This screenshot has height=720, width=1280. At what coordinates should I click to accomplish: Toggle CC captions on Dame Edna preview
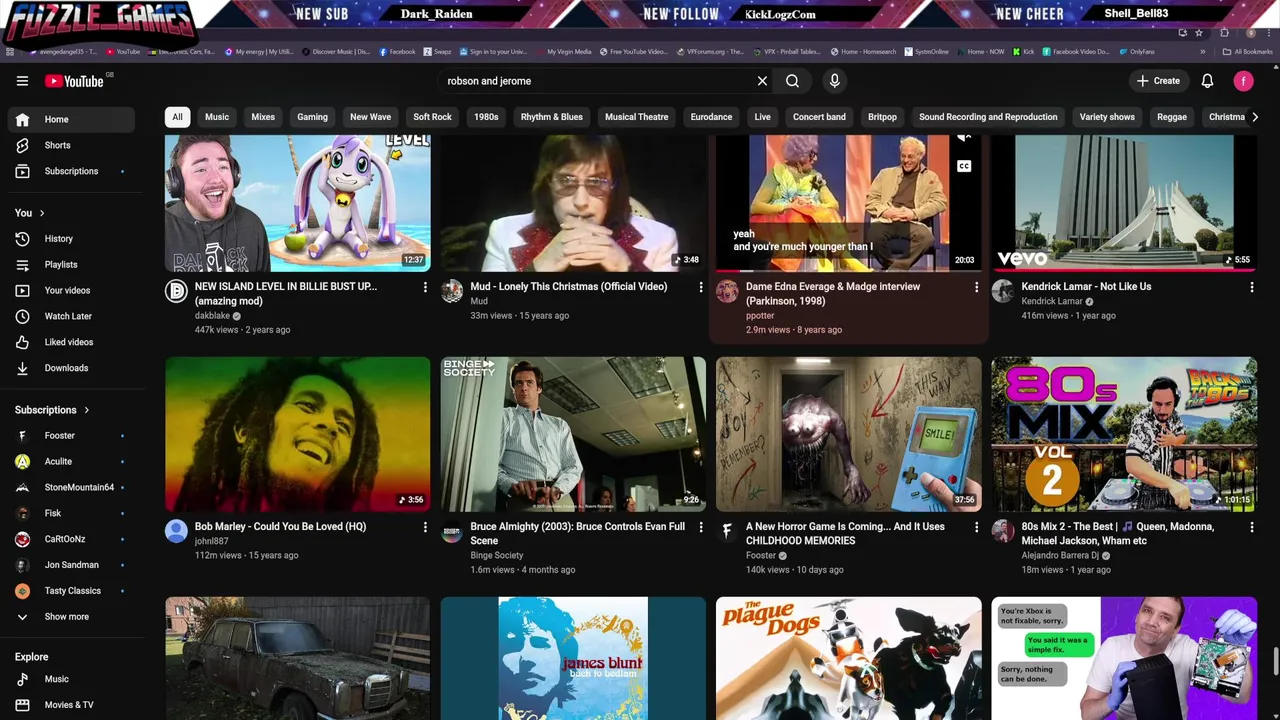pos(964,166)
